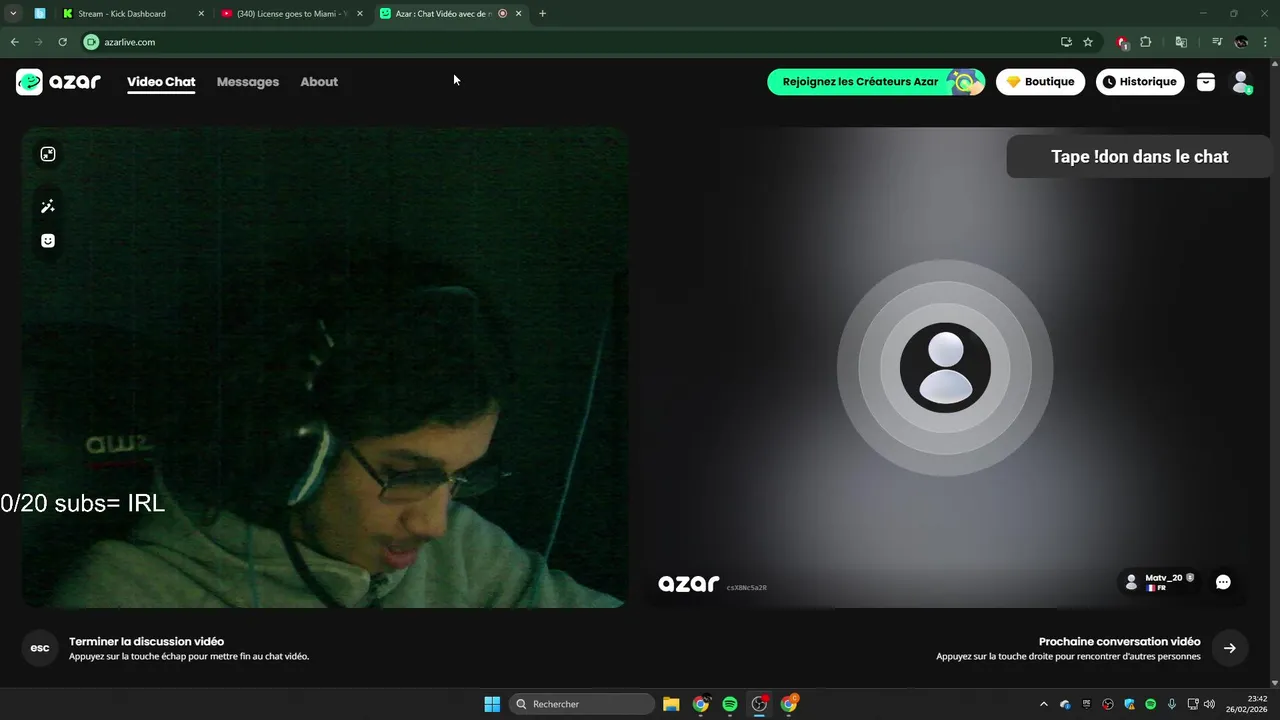Screen dimensions: 1280x720
Task: Open Chrome three-dot menu
Action: click(x=1266, y=42)
